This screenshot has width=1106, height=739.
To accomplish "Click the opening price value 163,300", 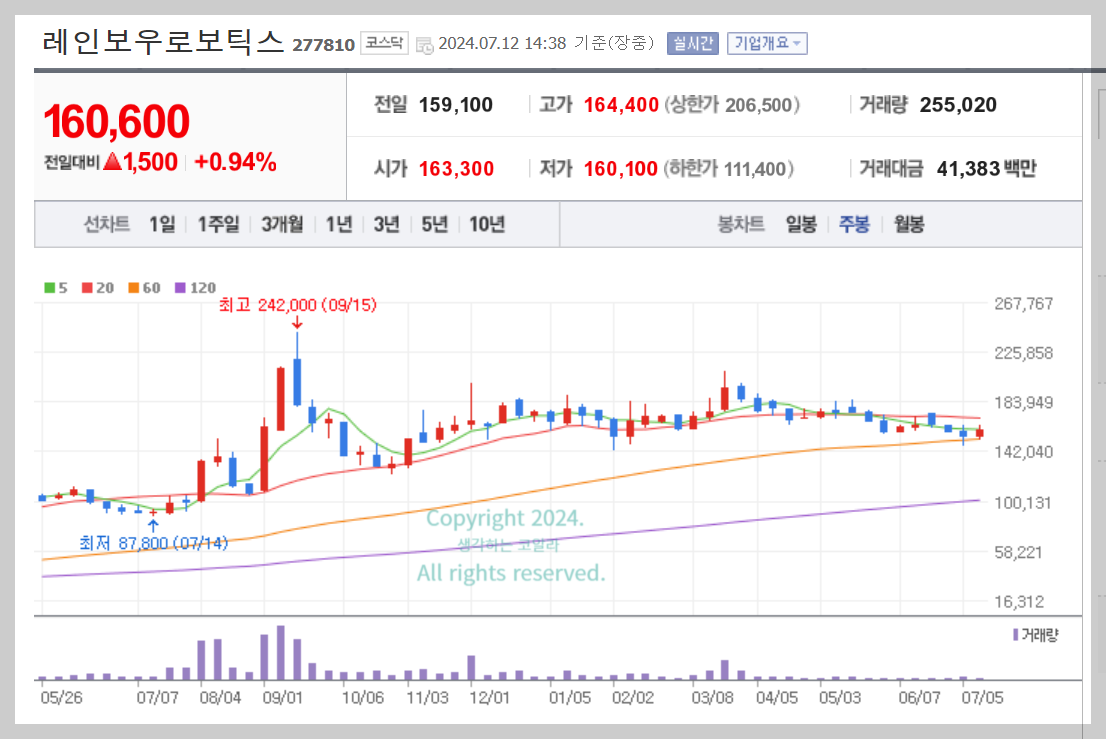I will (456, 169).
